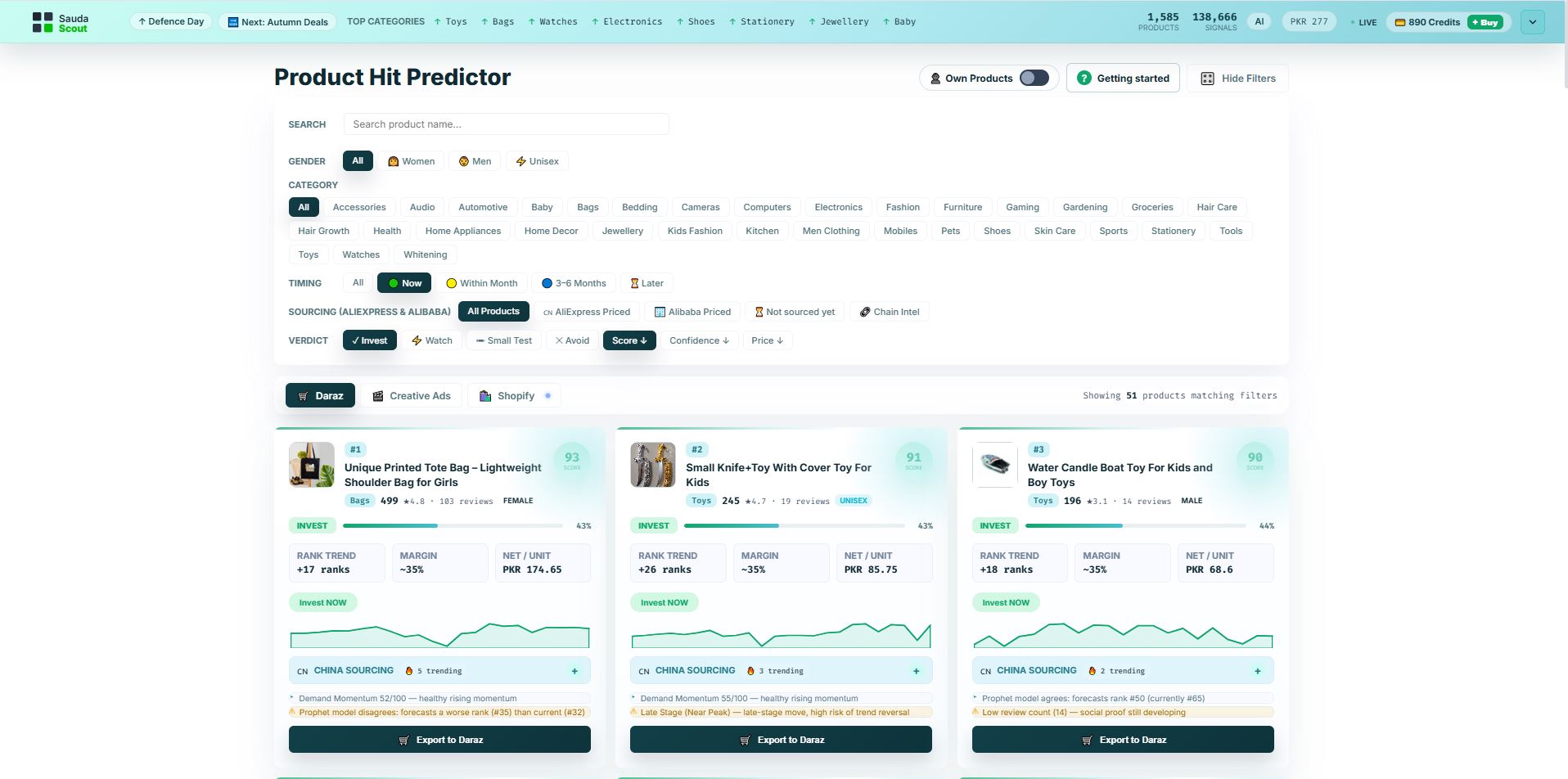Select the Women gender filter
The width and height of the screenshot is (1568, 779).
pos(412,161)
